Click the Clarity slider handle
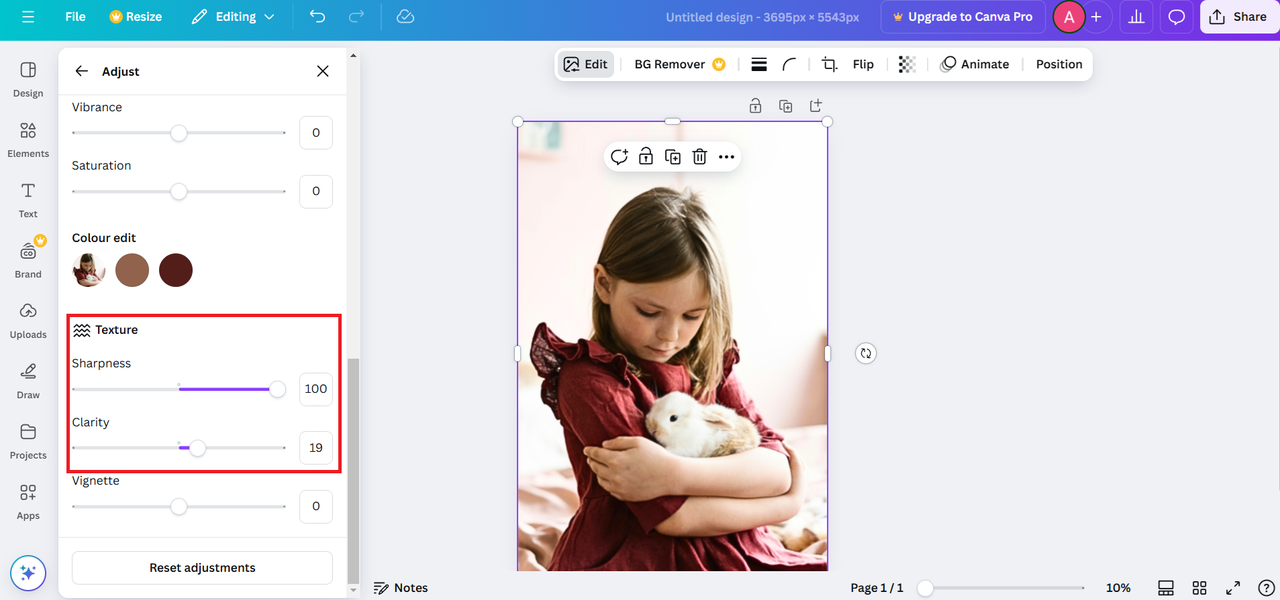The image size is (1280, 600). coord(198,448)
